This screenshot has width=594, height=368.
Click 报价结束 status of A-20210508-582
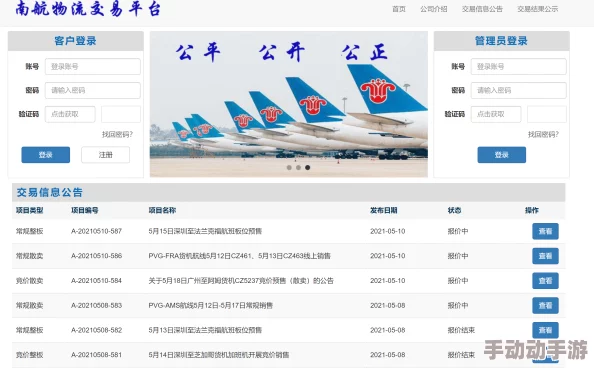pyautogui.click(x=461, y=330)
